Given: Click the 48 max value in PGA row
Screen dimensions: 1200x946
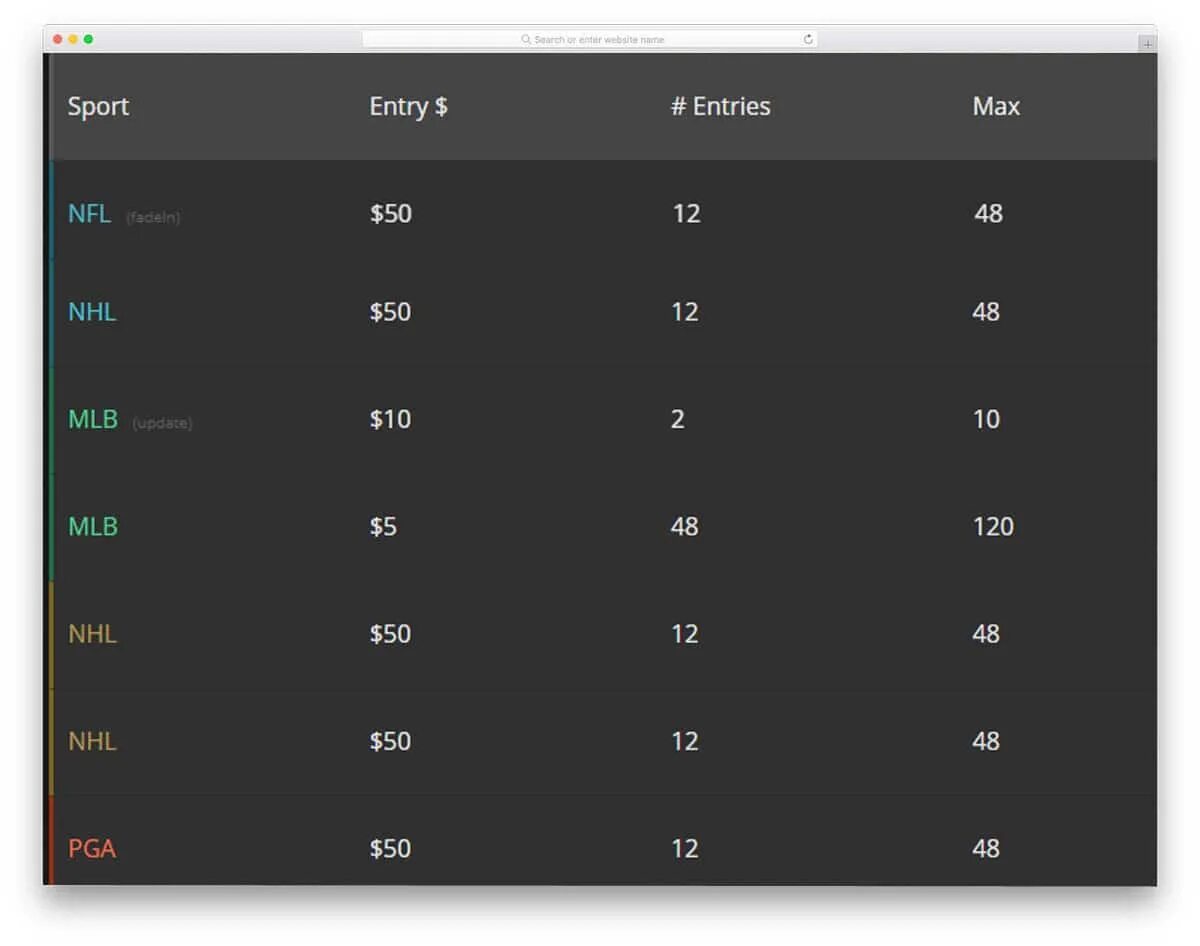Looking at the screenshot, I should pyautogui.click(x=986, y=848).
